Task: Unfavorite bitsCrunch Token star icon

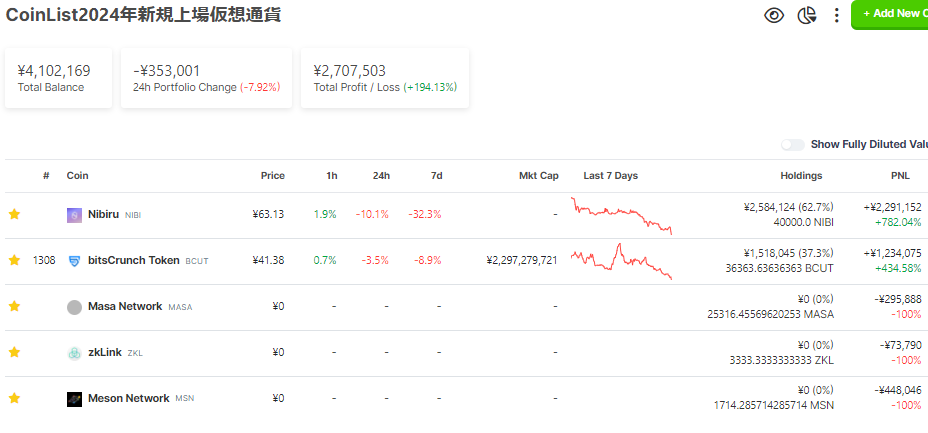Action: click(x=14, y=260)
